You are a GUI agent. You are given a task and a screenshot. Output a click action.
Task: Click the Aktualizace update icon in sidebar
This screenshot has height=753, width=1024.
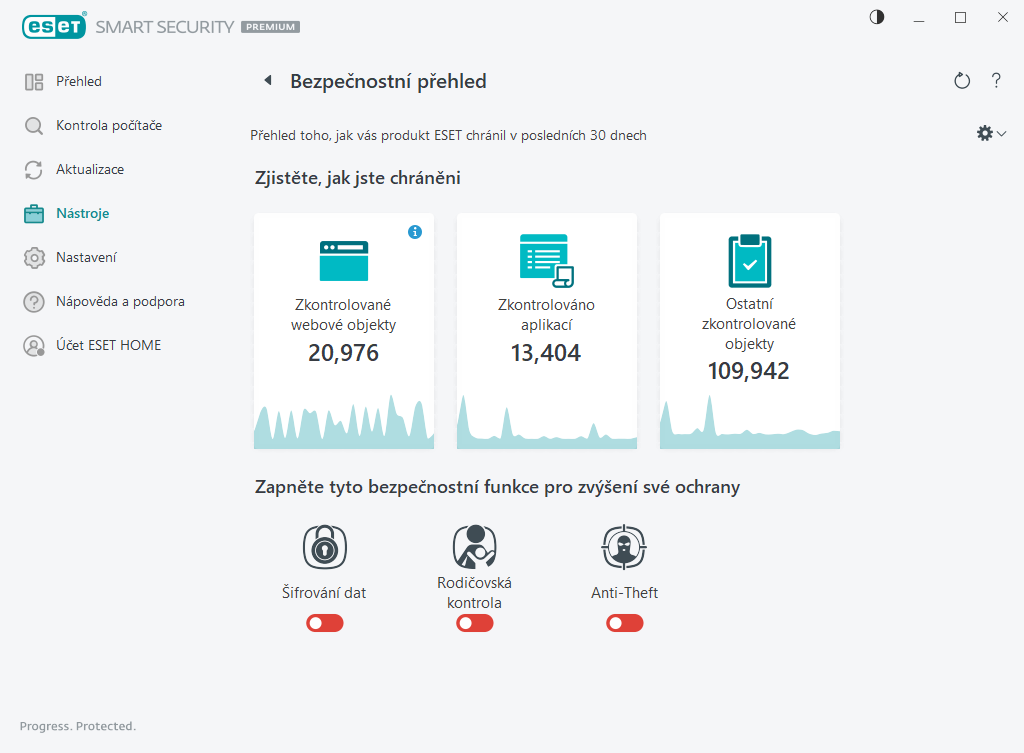31,169
